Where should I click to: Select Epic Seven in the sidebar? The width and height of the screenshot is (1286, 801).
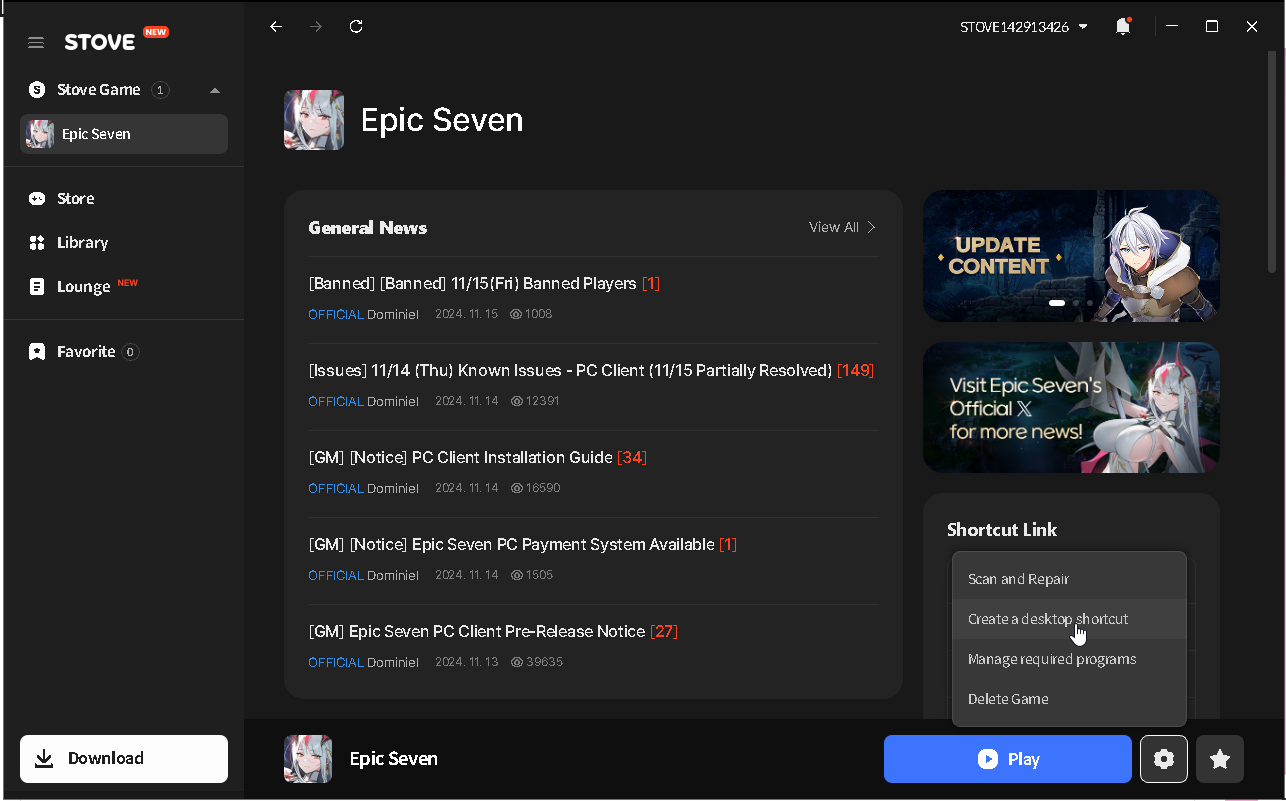tap(124, 134)
